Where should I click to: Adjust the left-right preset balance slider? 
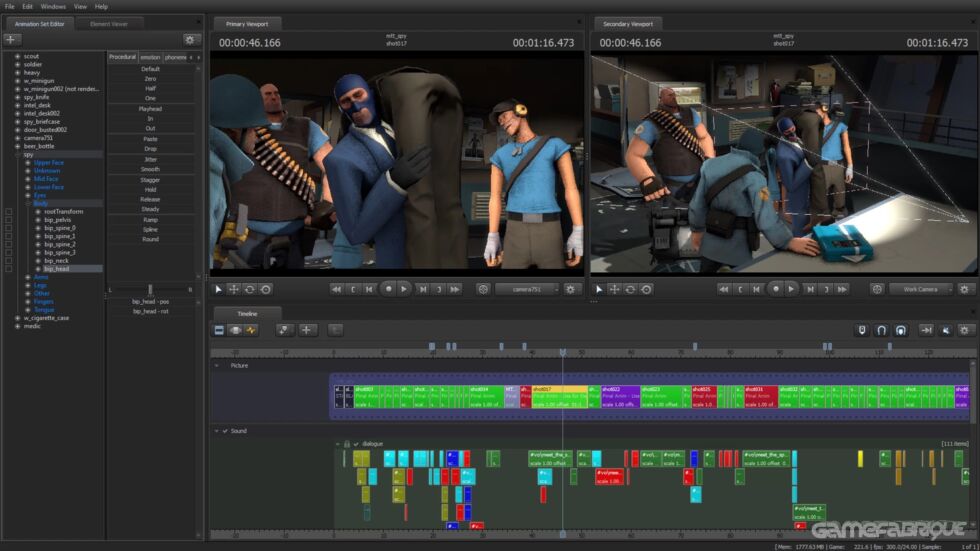pyautogui.click(x=150, y=289)
